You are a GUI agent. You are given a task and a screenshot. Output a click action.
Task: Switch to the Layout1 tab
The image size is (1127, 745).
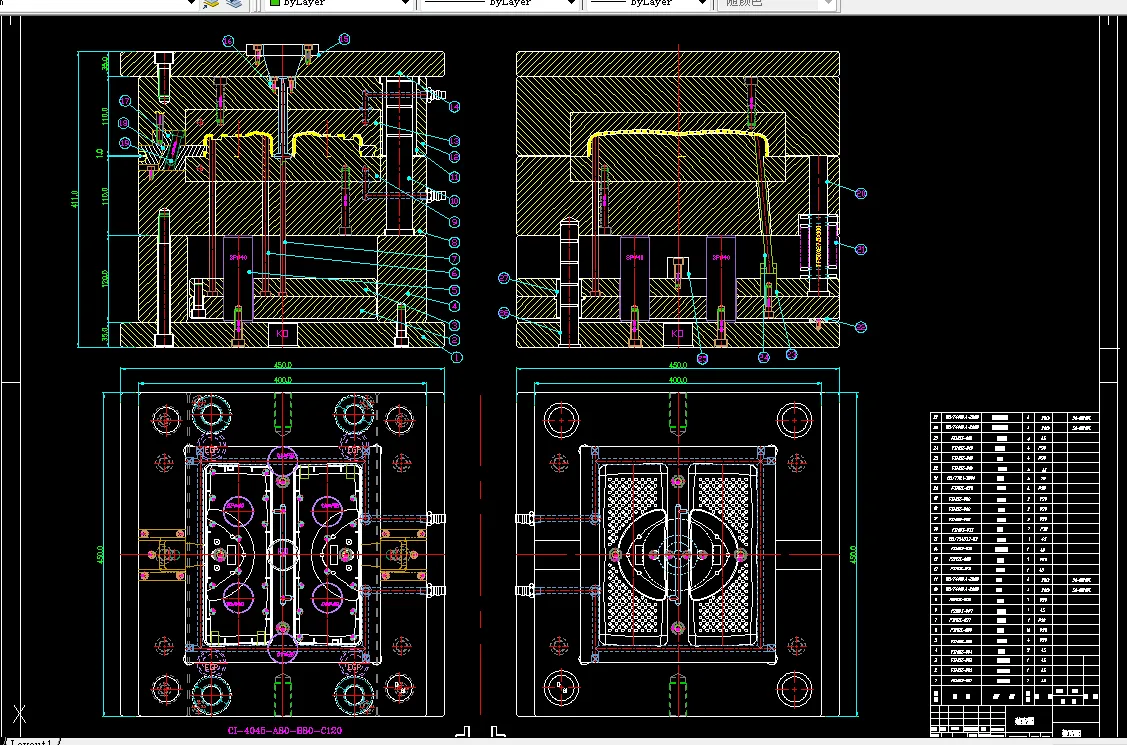click(x=30, y=741)
